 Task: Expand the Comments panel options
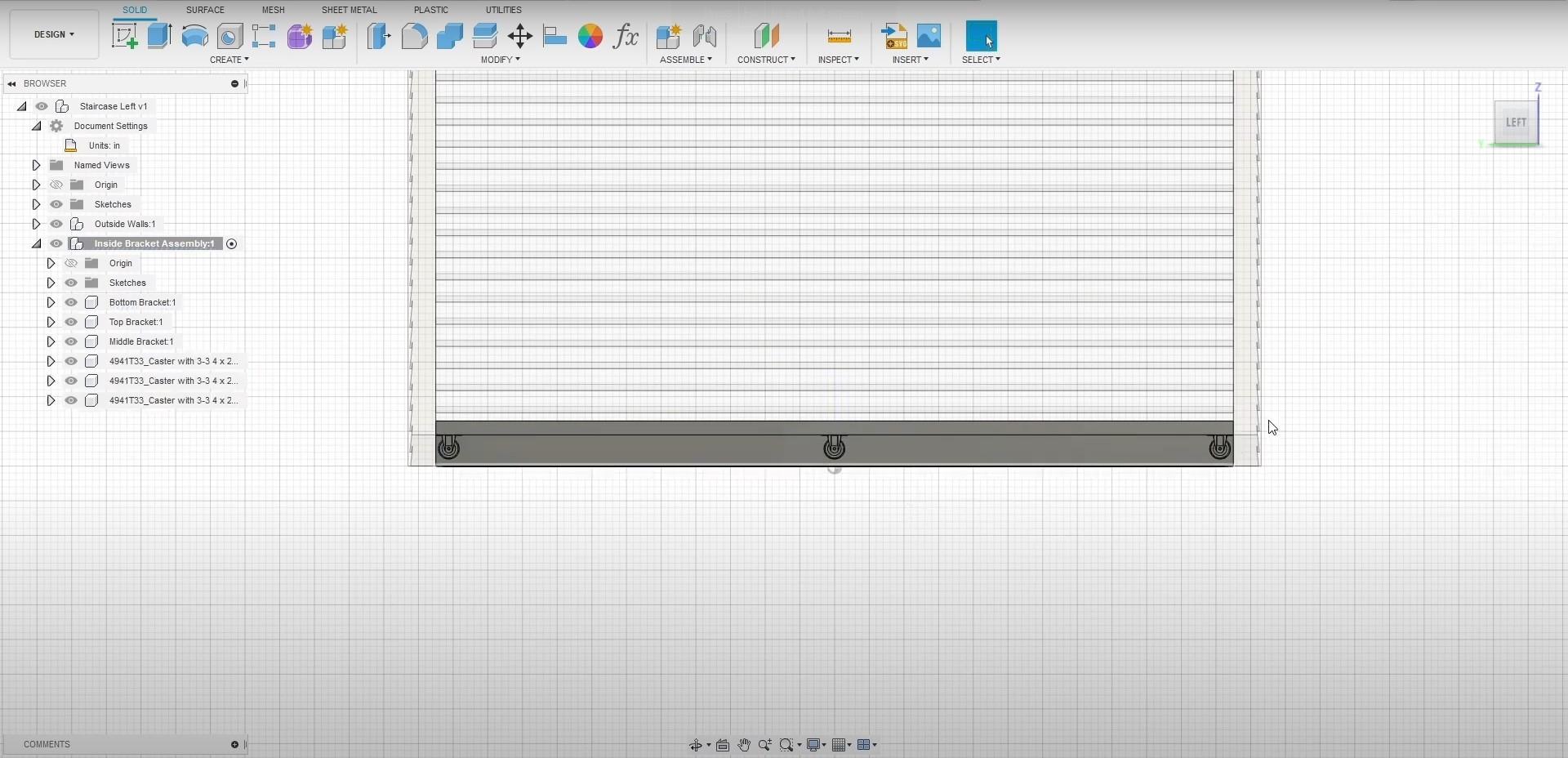coord(234,744)
